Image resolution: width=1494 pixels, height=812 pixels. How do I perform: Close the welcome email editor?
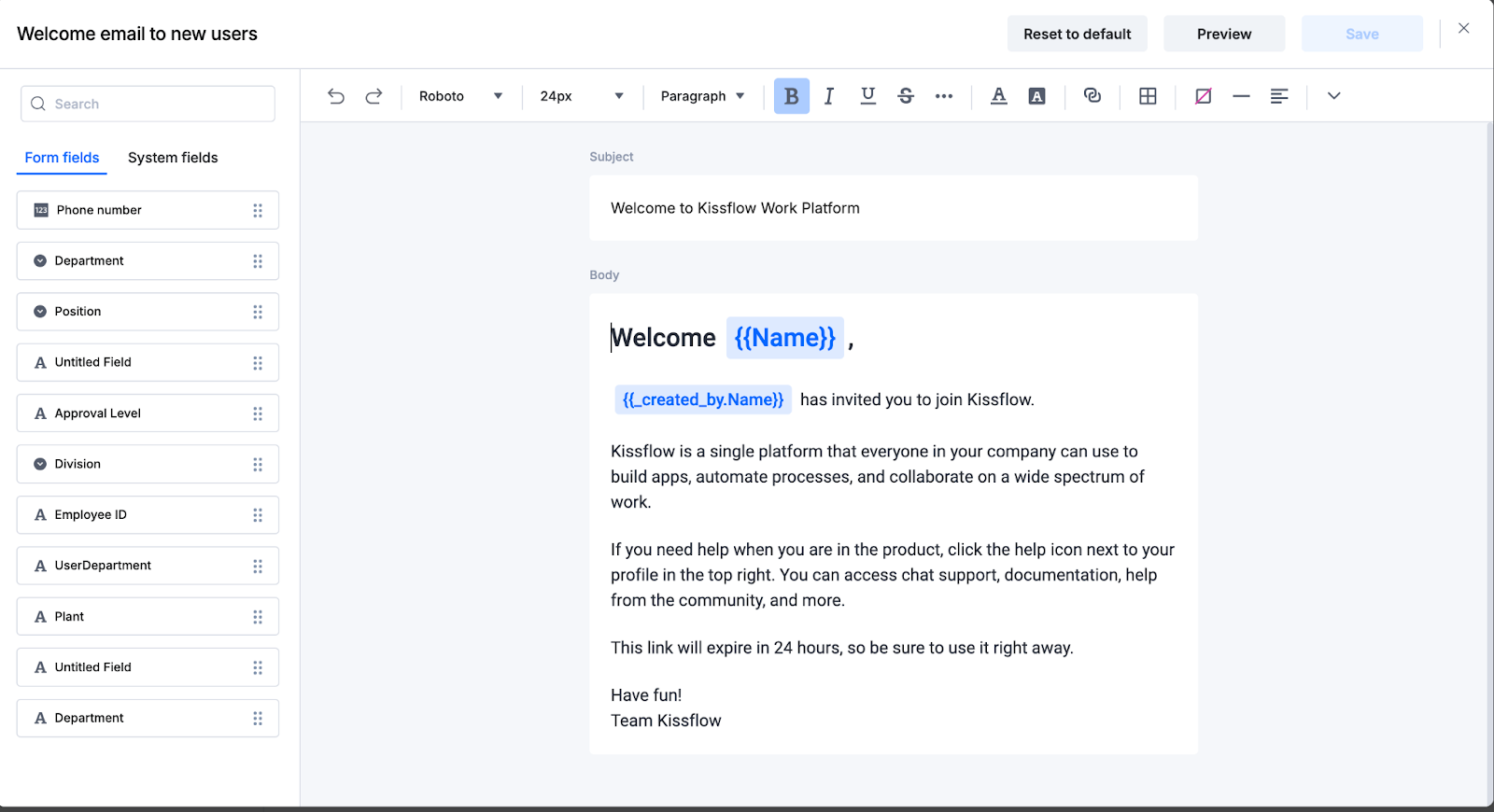[1464, 29]
